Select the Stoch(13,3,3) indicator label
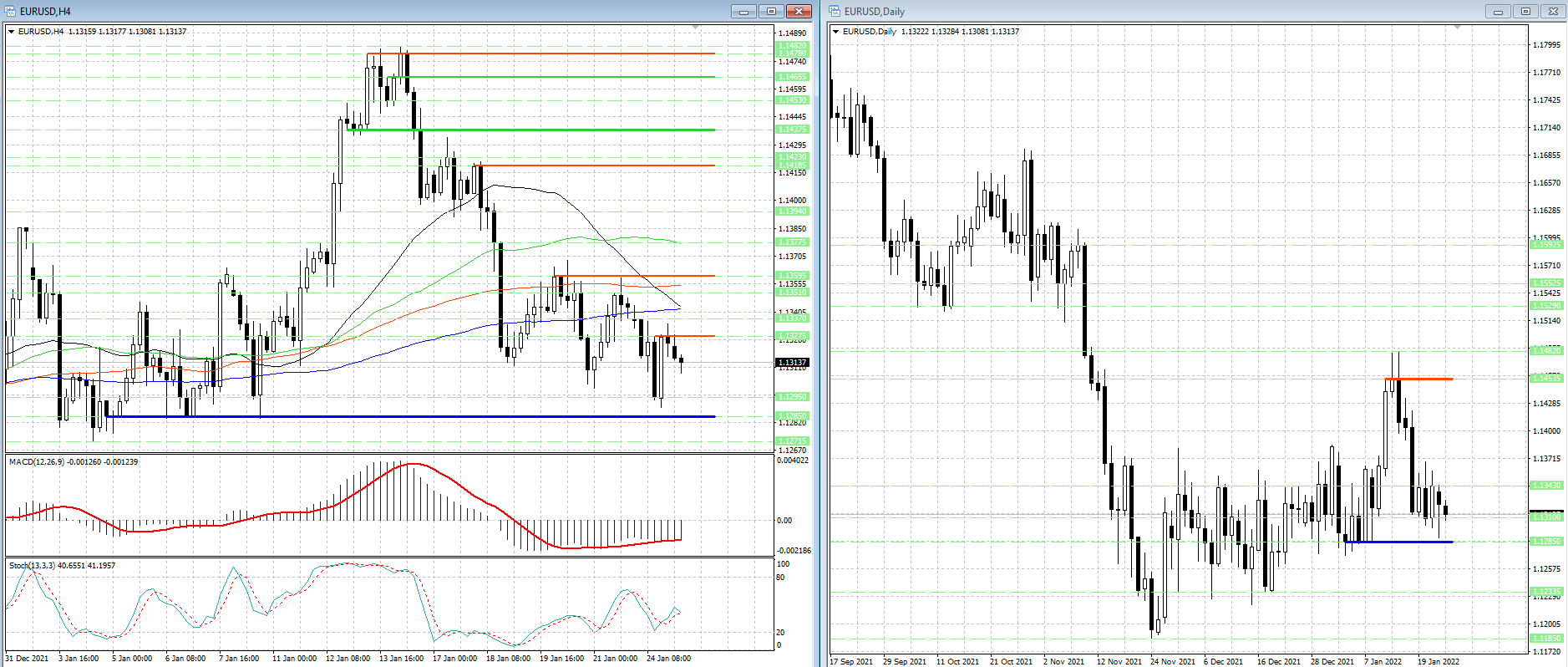Viewport: 1568px width, 667px height. [33, 566]
